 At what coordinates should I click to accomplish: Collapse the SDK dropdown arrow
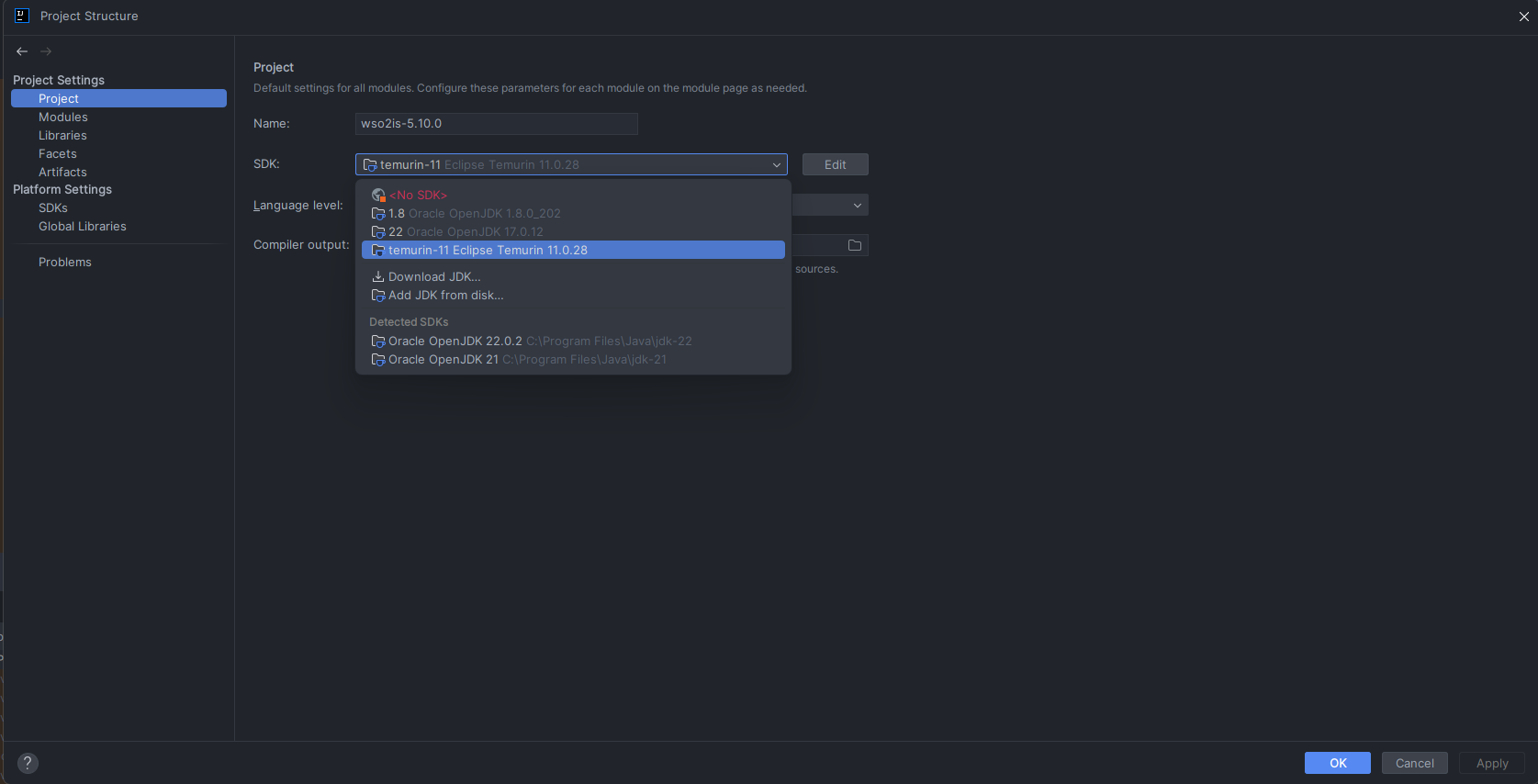click(x=776, y=165)
